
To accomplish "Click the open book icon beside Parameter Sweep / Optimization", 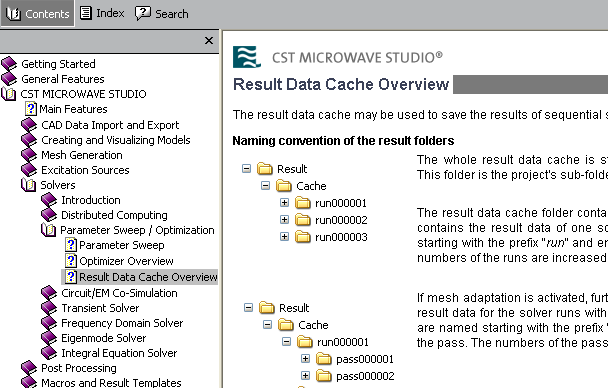I will coord(48,230).
